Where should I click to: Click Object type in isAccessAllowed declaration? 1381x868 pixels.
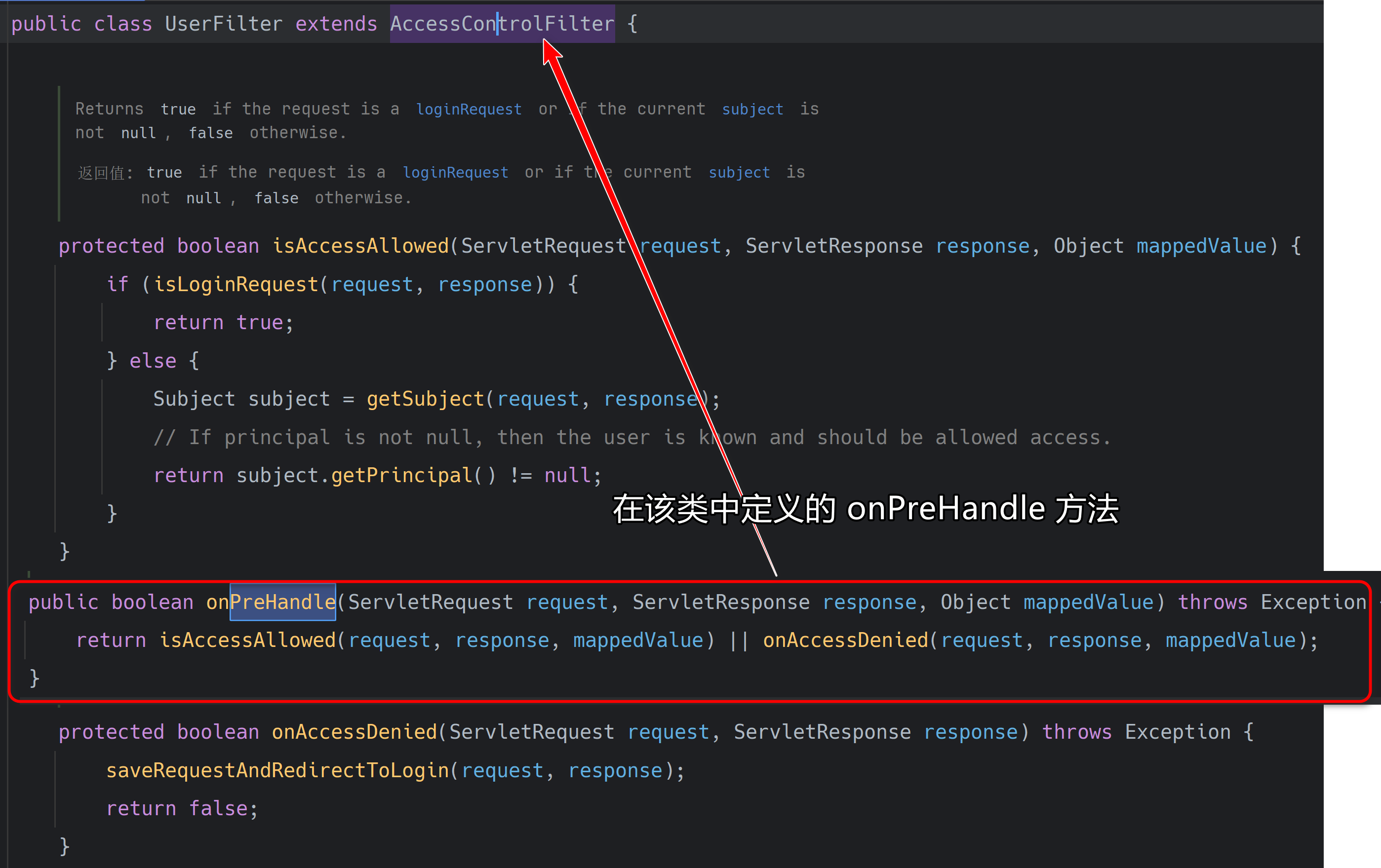1089,246
